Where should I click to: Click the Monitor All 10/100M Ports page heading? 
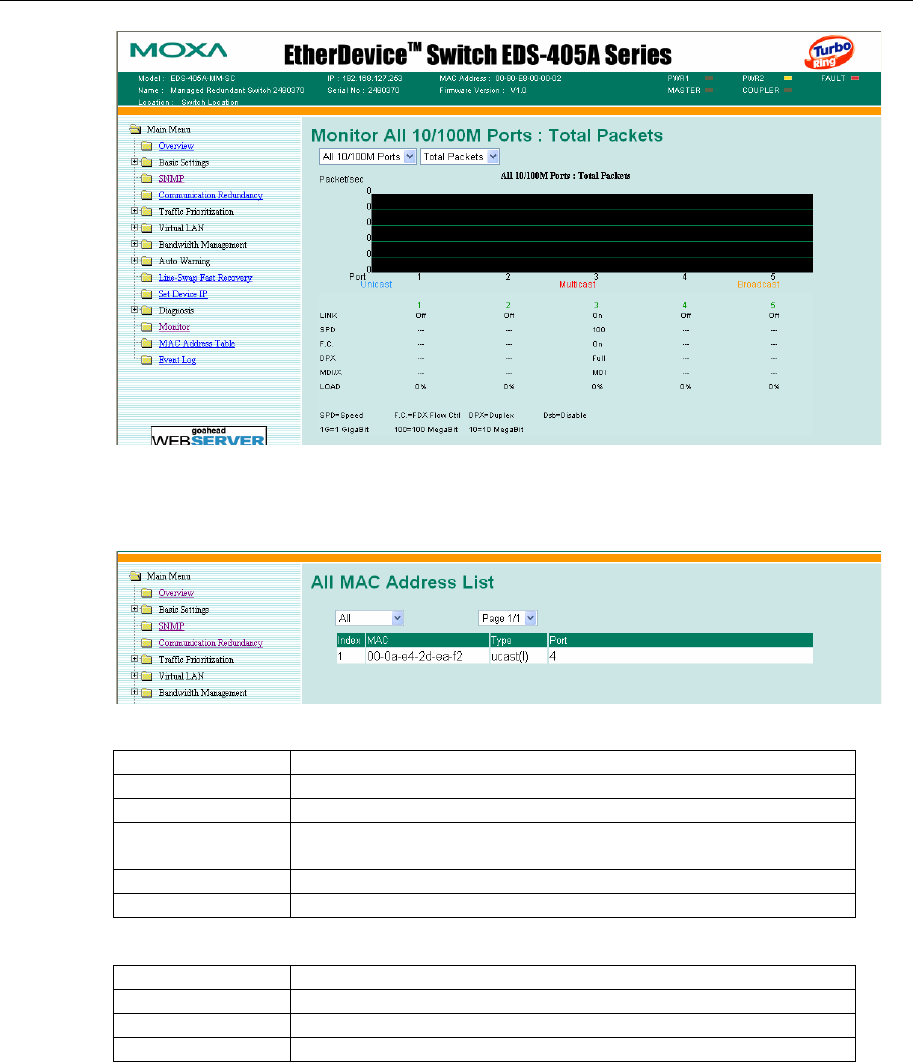(x=486, y=135)
